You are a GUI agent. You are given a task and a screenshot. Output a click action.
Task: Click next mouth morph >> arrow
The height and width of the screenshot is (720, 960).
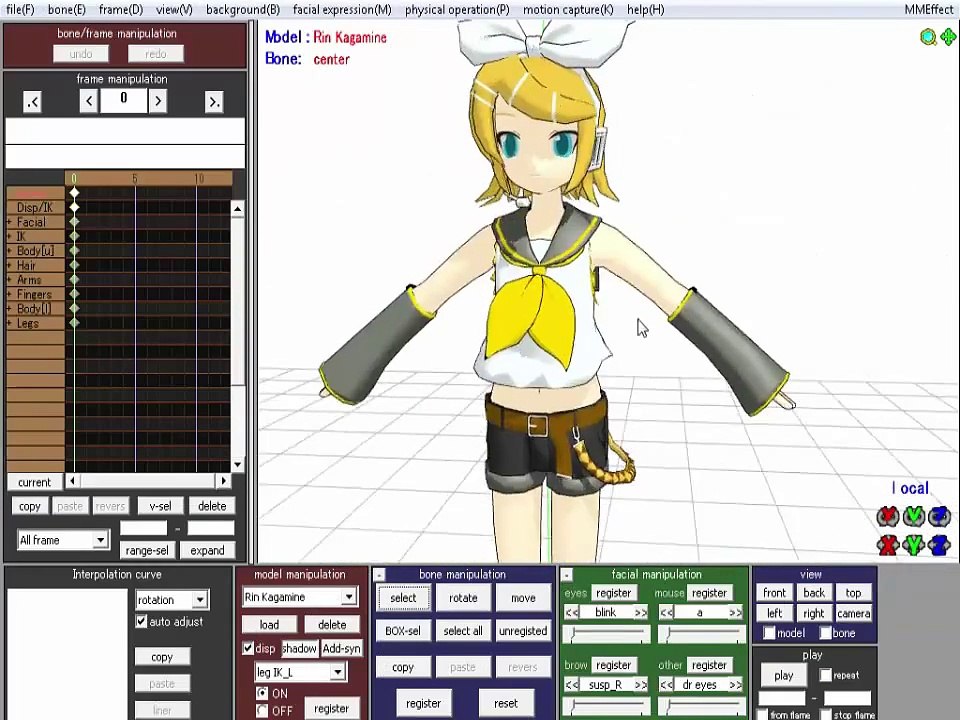735,613
